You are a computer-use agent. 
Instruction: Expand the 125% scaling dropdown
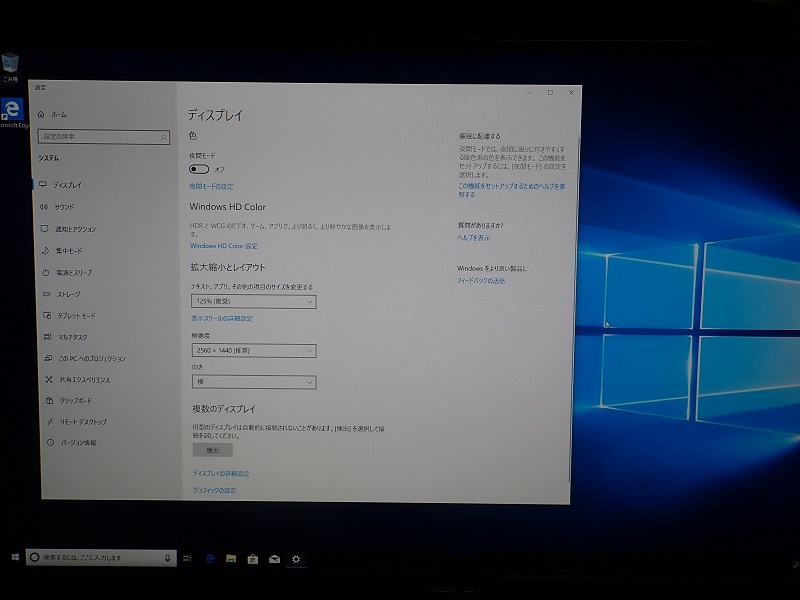coord(254,302)
